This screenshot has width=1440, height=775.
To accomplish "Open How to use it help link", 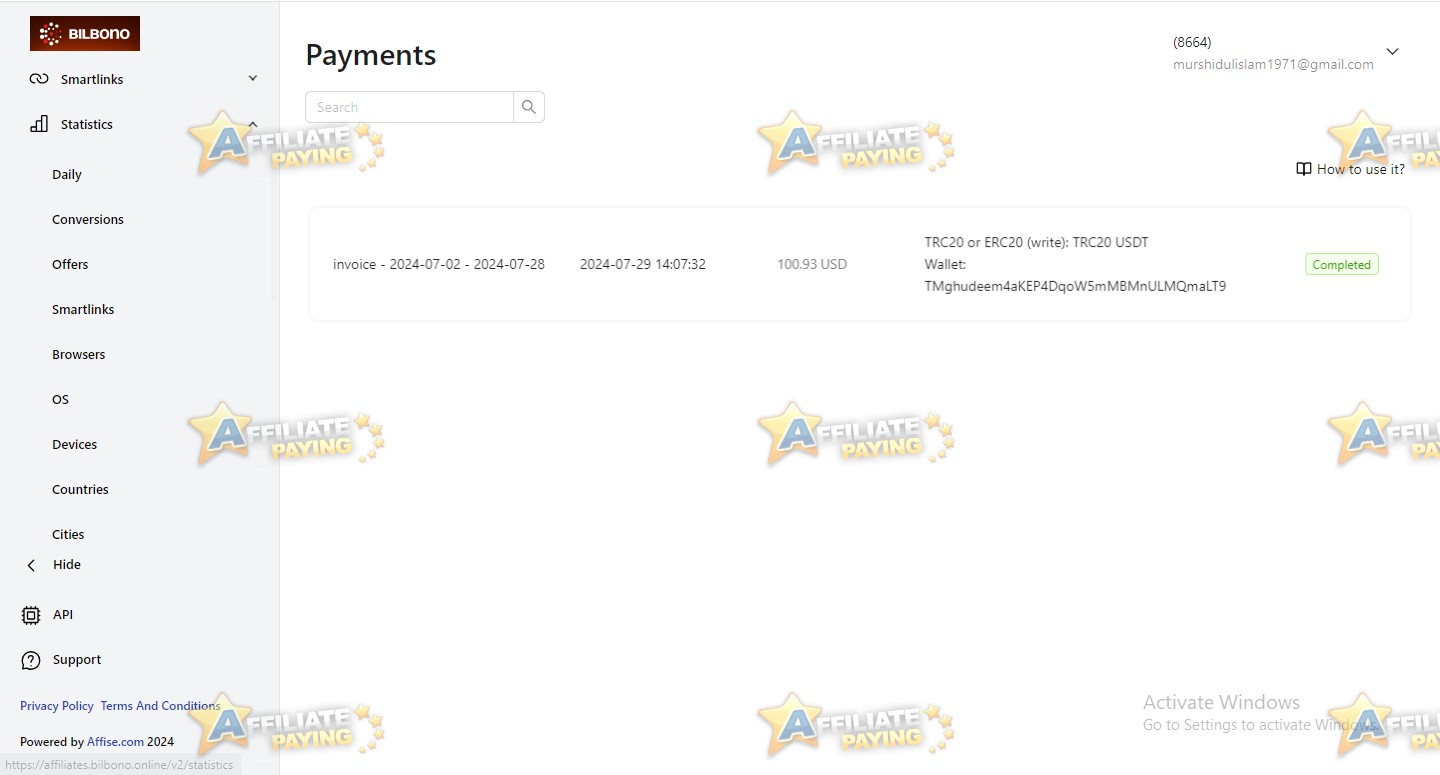I will [x=1361, y=169].
